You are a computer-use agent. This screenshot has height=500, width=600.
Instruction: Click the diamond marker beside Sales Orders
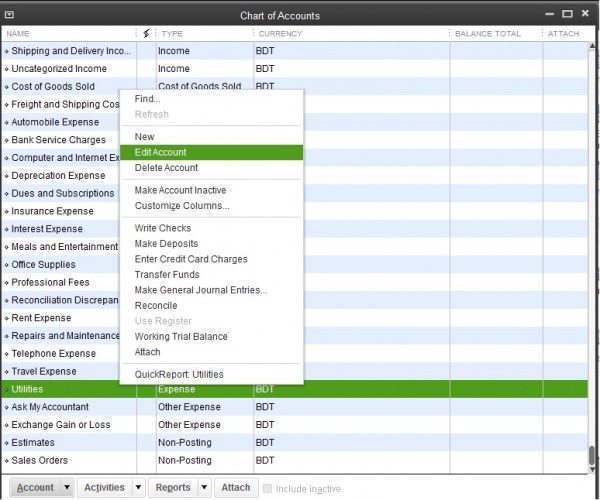[6, 461]
